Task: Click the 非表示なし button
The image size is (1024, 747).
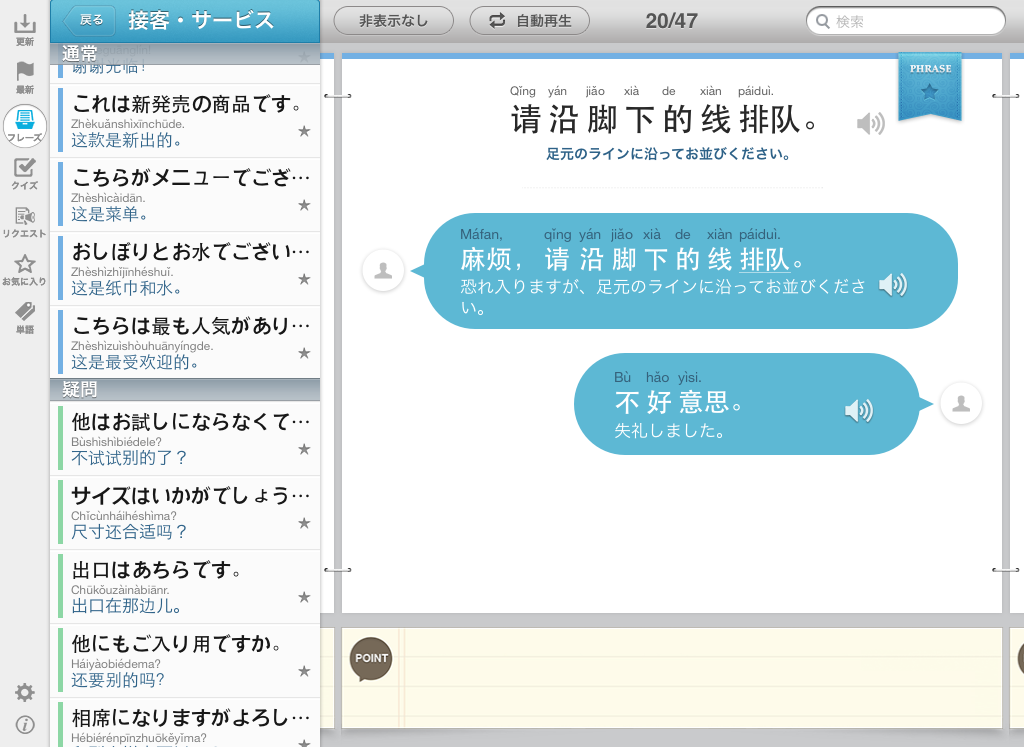Action: click(394, 21)
